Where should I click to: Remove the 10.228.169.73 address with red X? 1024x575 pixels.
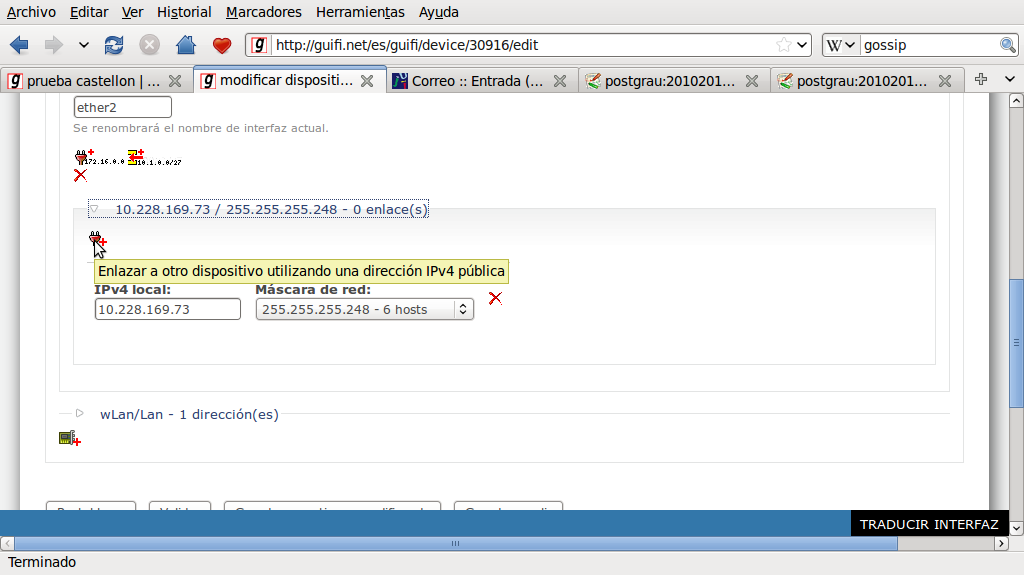tap(495, 298)
